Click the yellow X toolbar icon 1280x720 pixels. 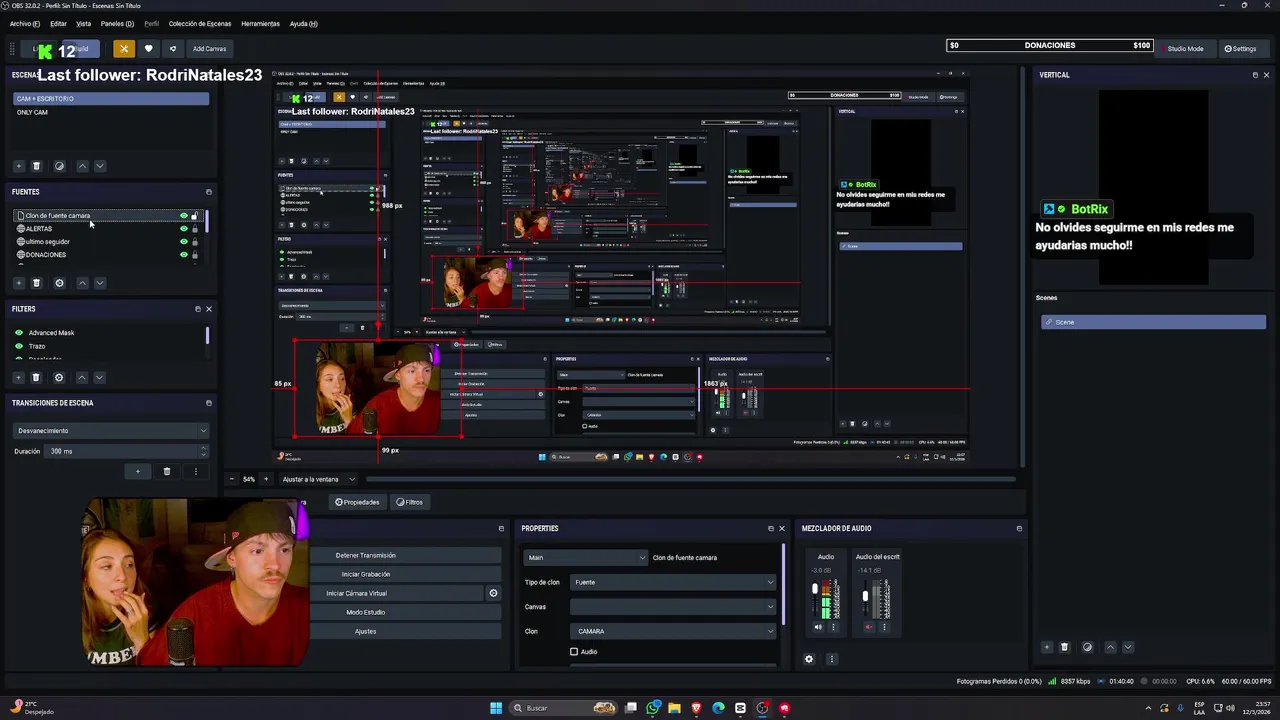124,48
